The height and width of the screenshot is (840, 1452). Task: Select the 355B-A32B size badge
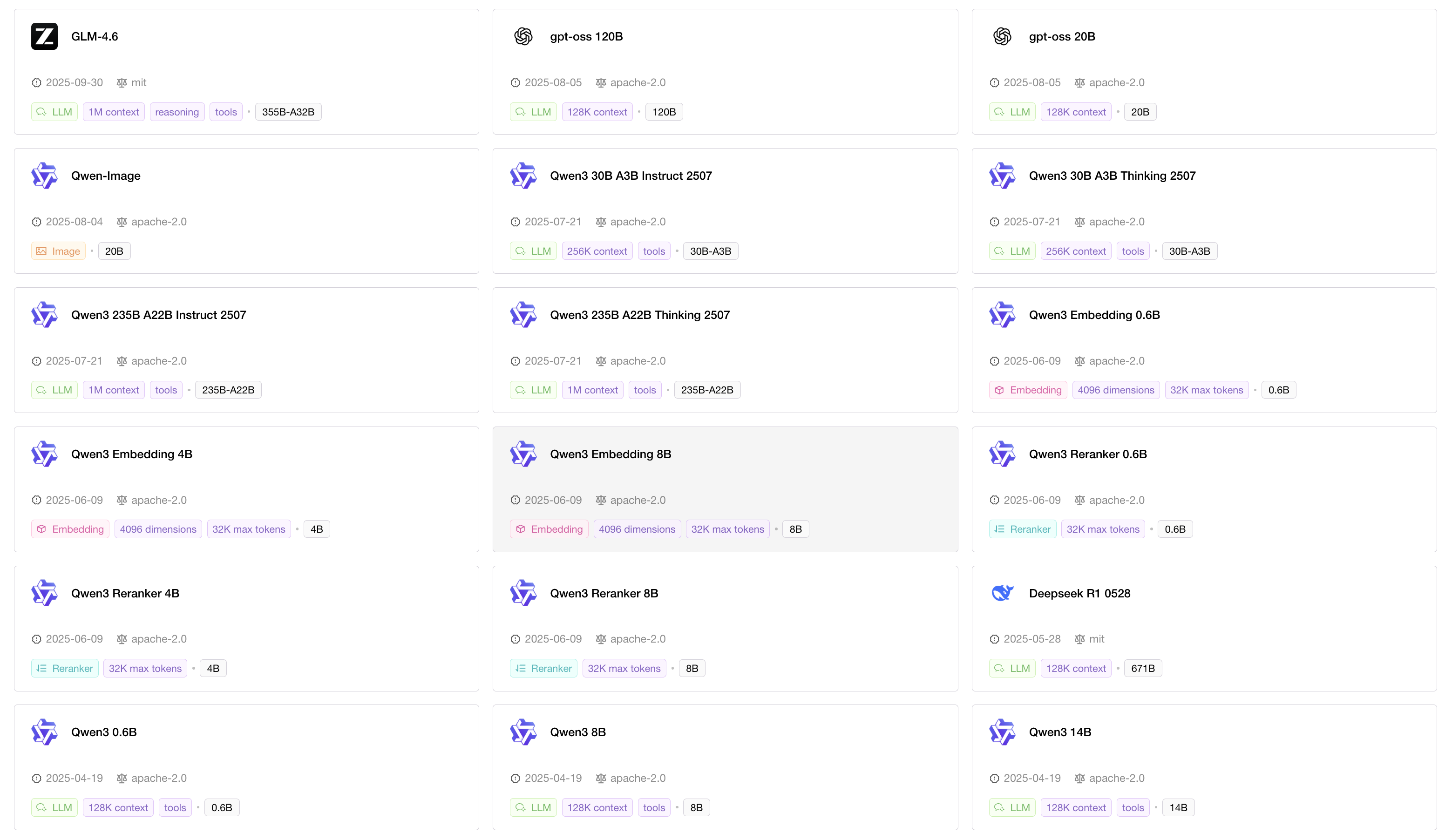(x=287, y=112)
